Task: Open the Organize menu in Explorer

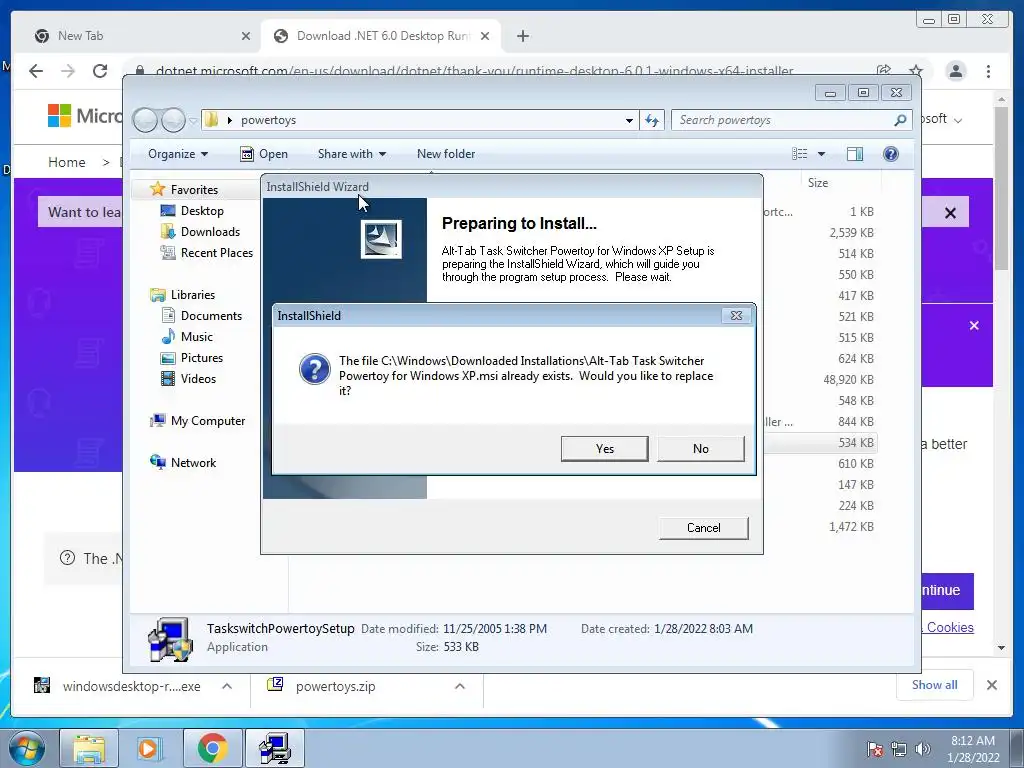Action: (178, 154)
